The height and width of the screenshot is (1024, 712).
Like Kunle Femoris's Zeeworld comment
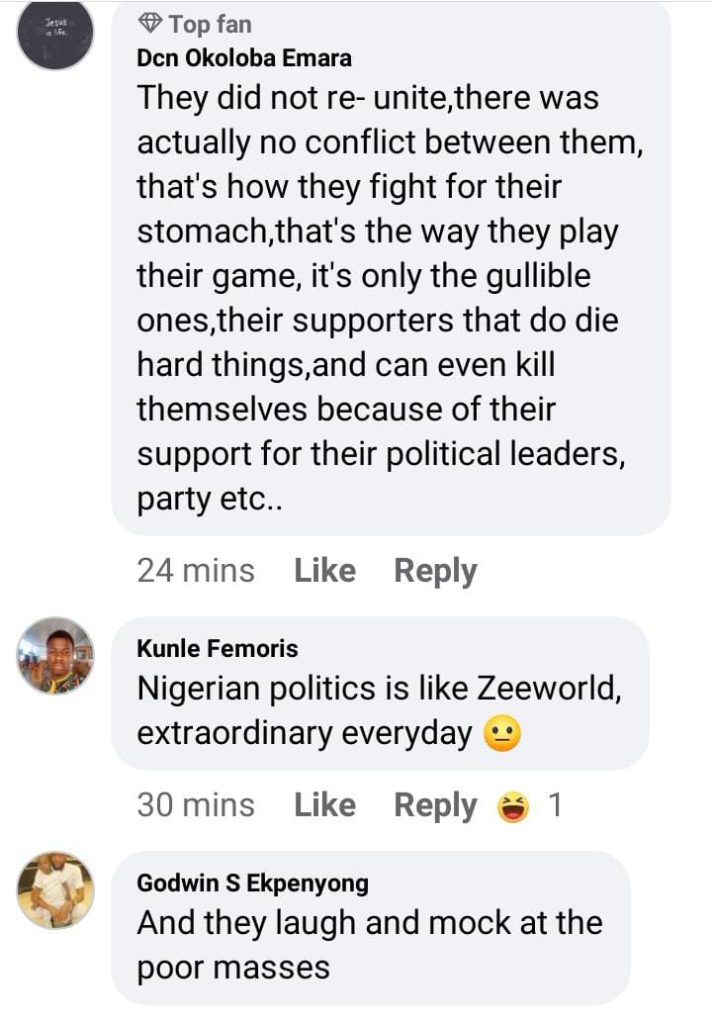[x=325, y=806]
